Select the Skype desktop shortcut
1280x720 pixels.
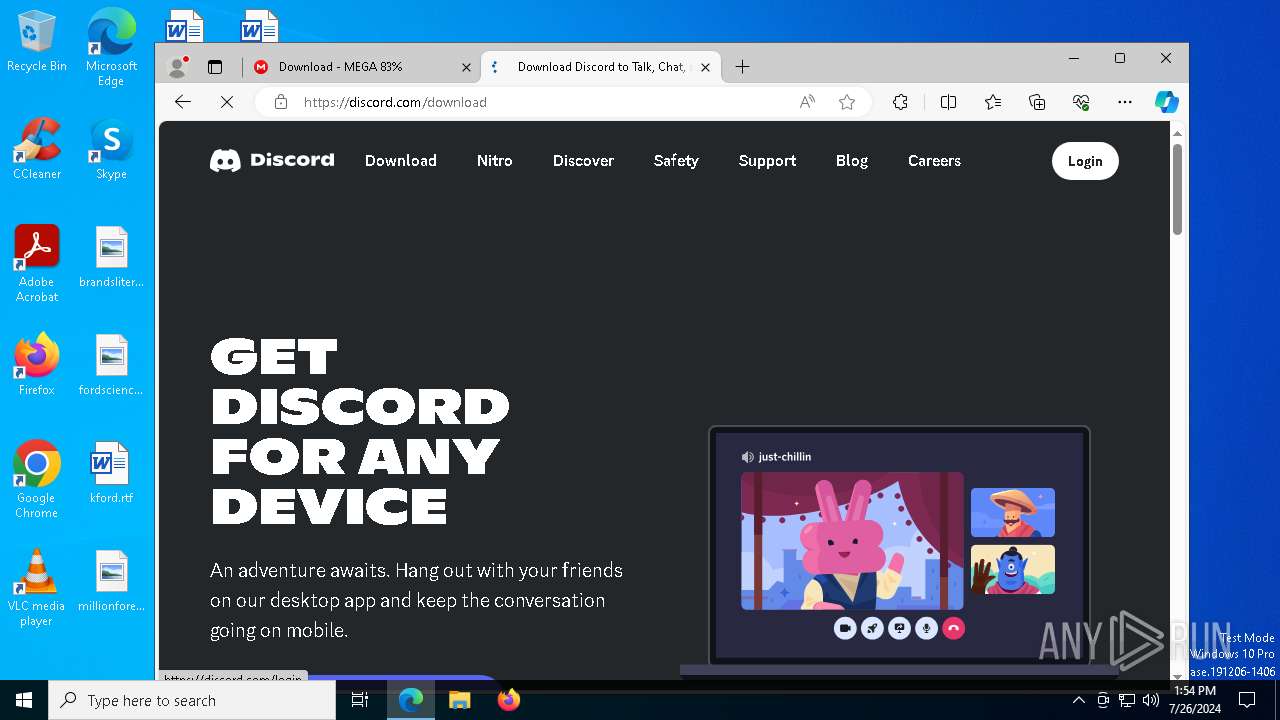tap(111, 148)
